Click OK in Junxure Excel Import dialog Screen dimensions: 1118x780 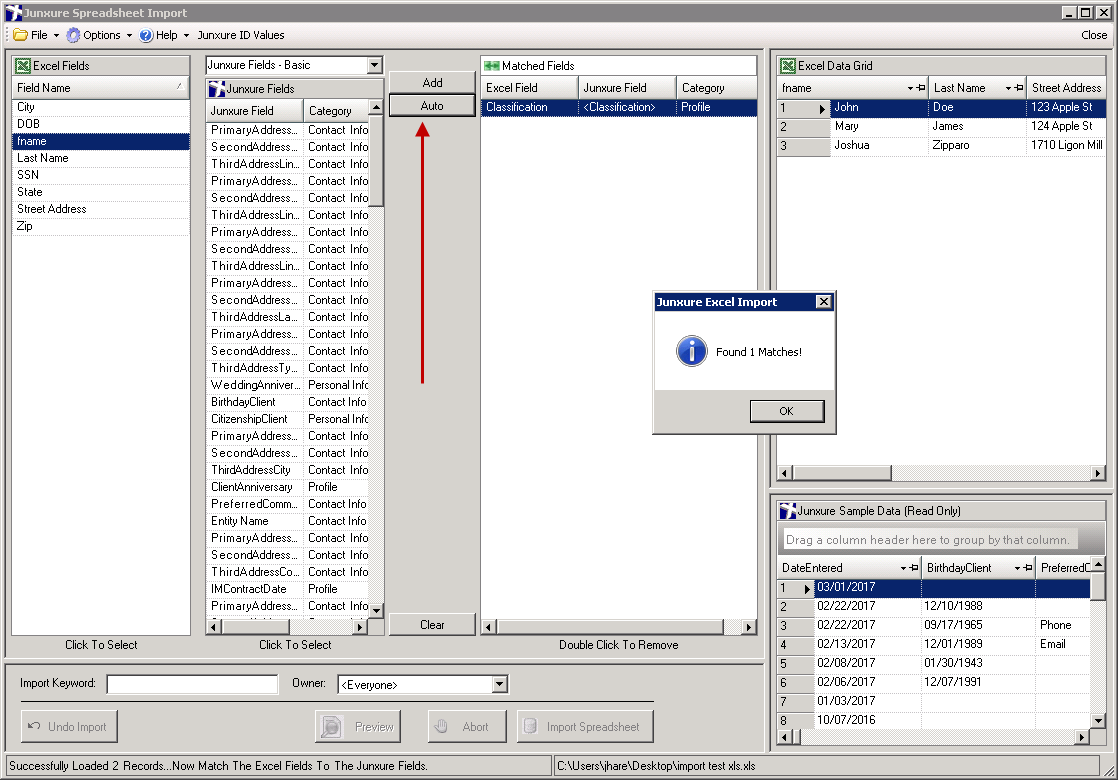pos(786,411)
